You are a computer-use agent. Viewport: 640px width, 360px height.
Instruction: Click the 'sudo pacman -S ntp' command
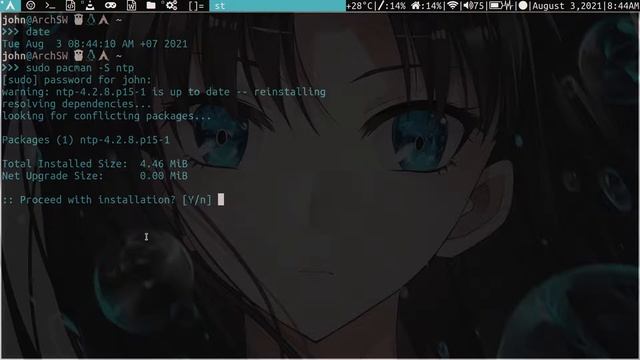pos(80,68)
